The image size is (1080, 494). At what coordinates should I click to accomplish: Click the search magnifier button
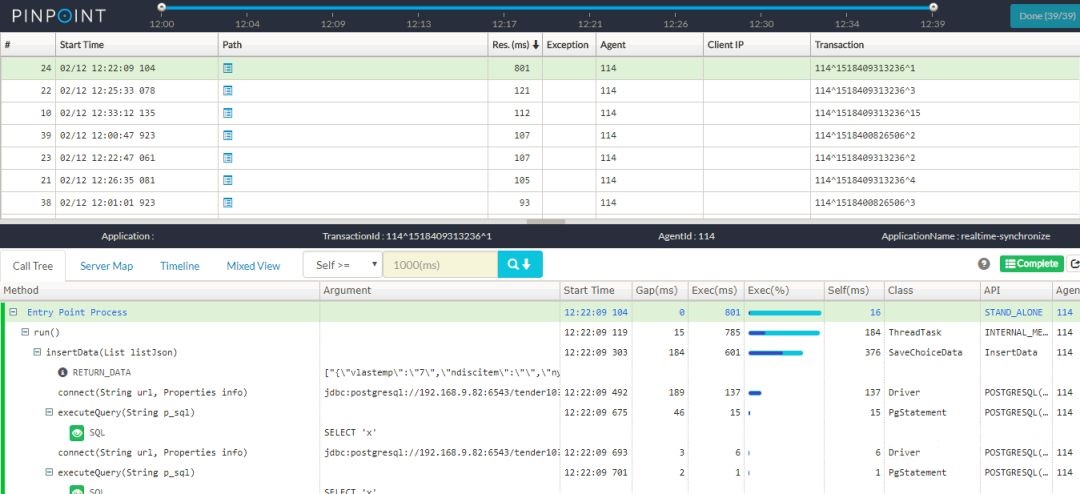(520, 265)
